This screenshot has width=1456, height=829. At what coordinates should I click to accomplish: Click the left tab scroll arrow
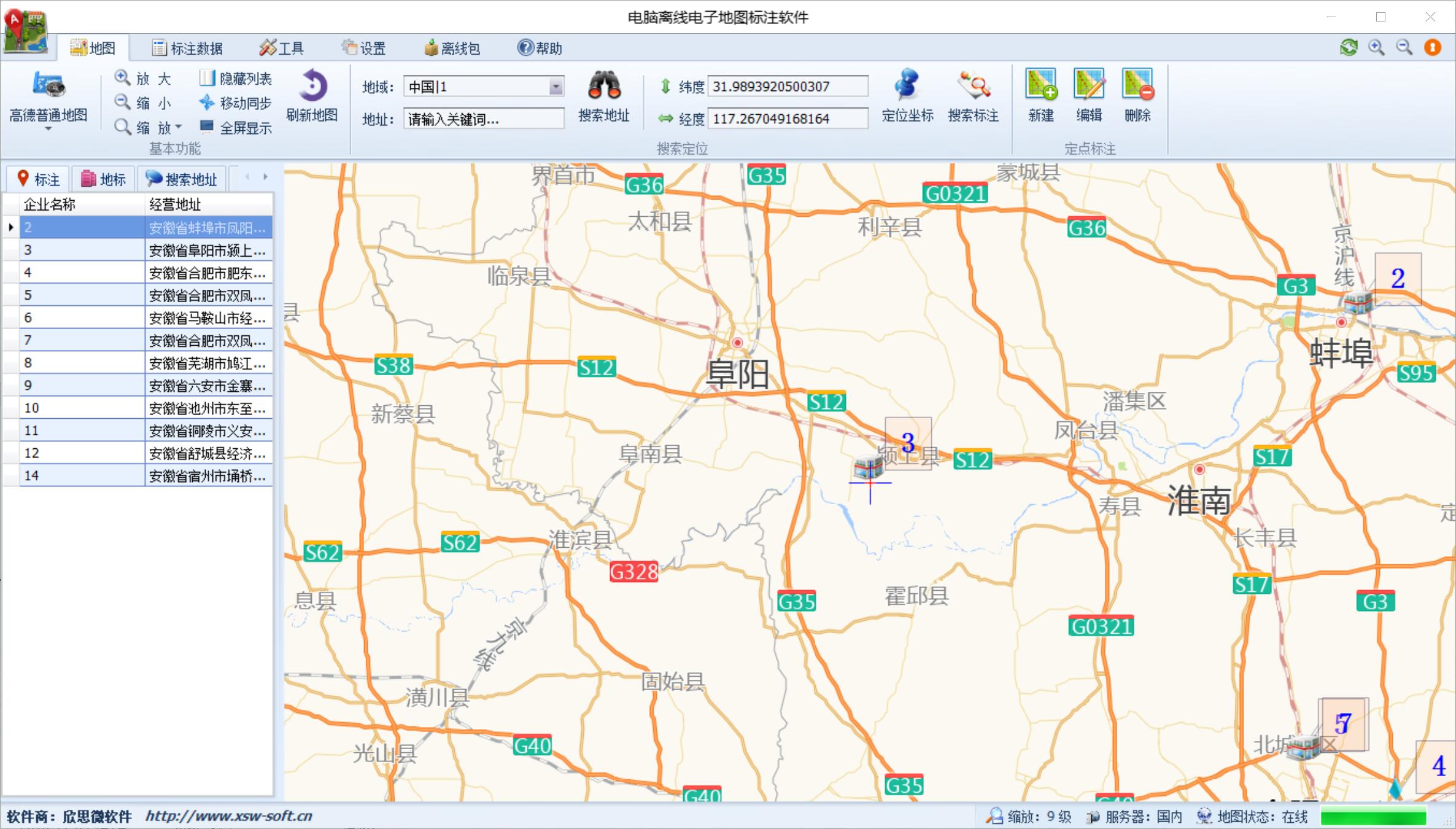[247, 177]
